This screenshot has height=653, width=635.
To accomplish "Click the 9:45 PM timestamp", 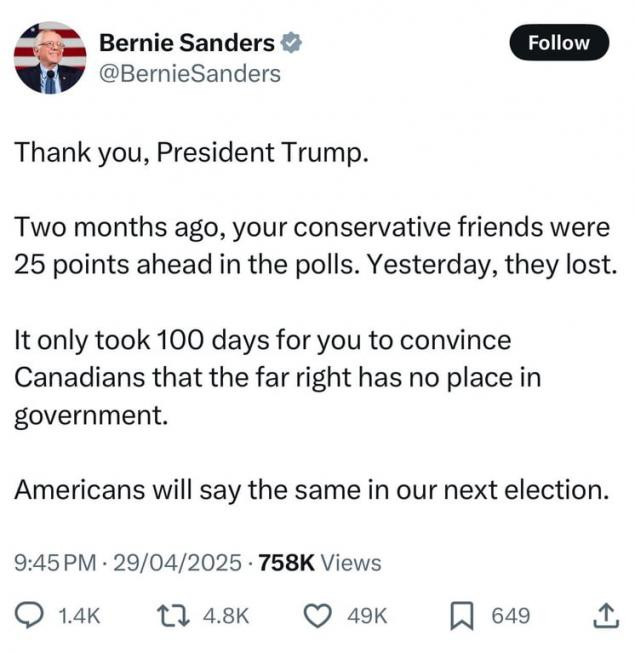I will tap(55, 563).
